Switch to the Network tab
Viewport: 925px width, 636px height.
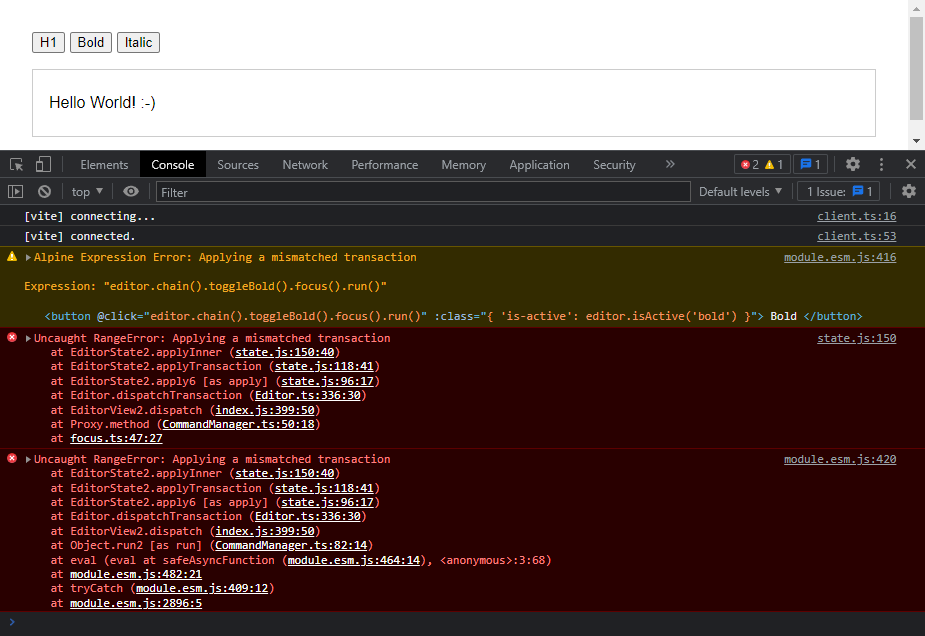[304, 164]
